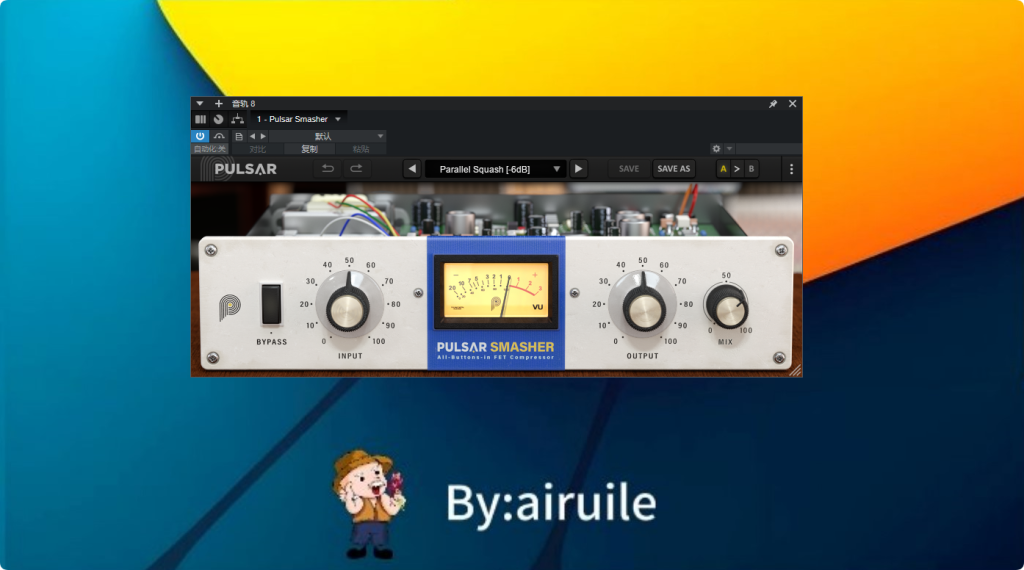
Task: Click the empty field beside the gear icon
Action: pos(768,149)
